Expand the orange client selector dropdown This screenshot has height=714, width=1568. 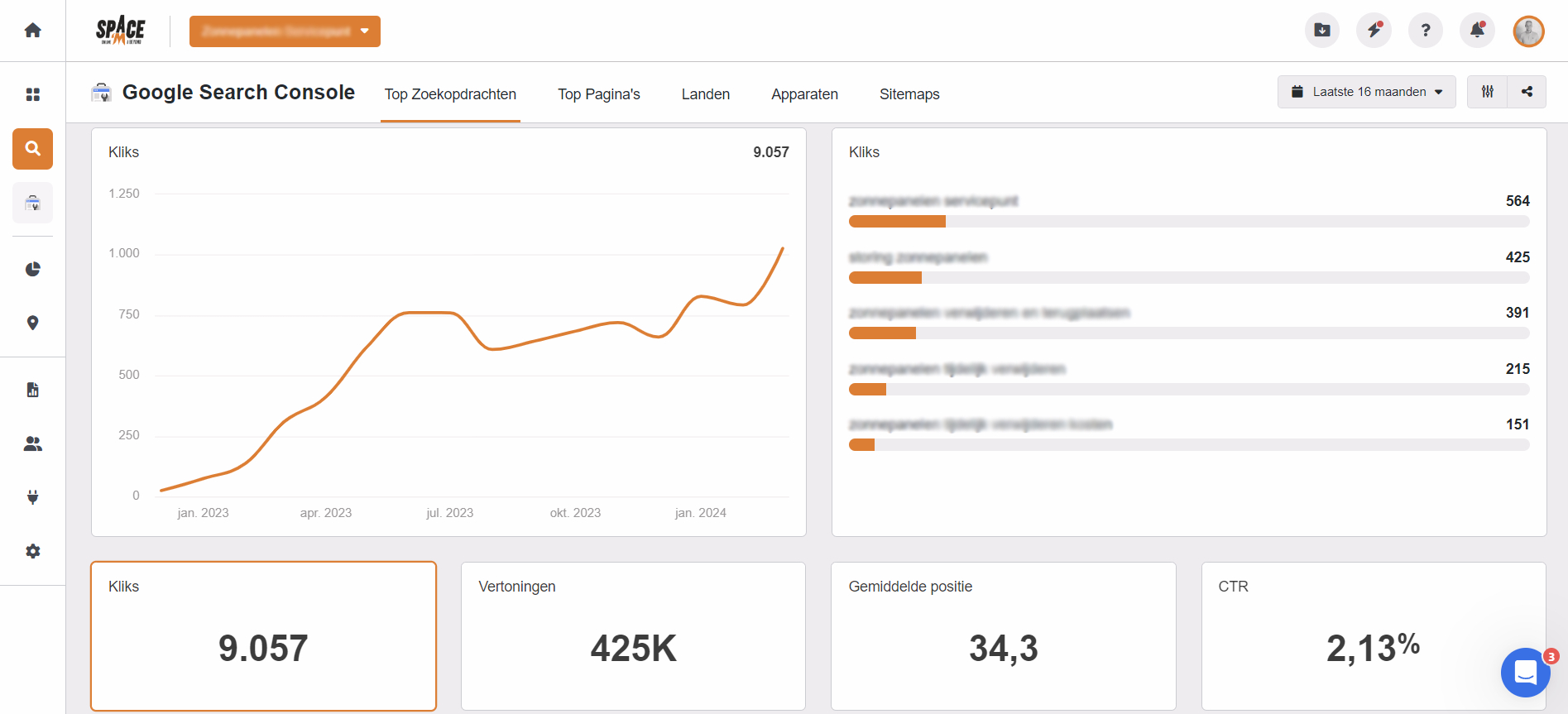click(x=285, y=31)
